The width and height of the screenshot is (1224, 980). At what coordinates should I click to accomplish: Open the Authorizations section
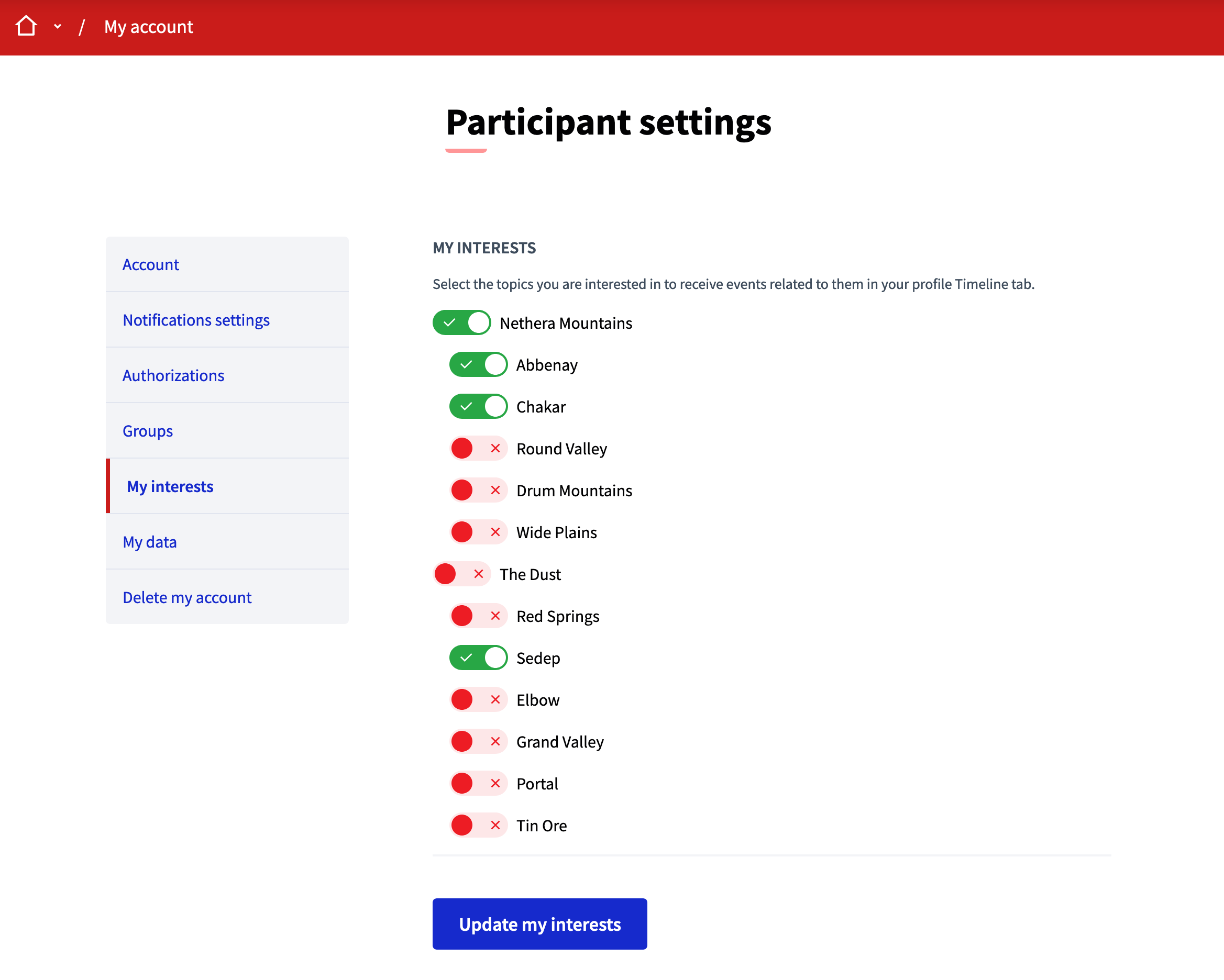[x=173, y=376]
